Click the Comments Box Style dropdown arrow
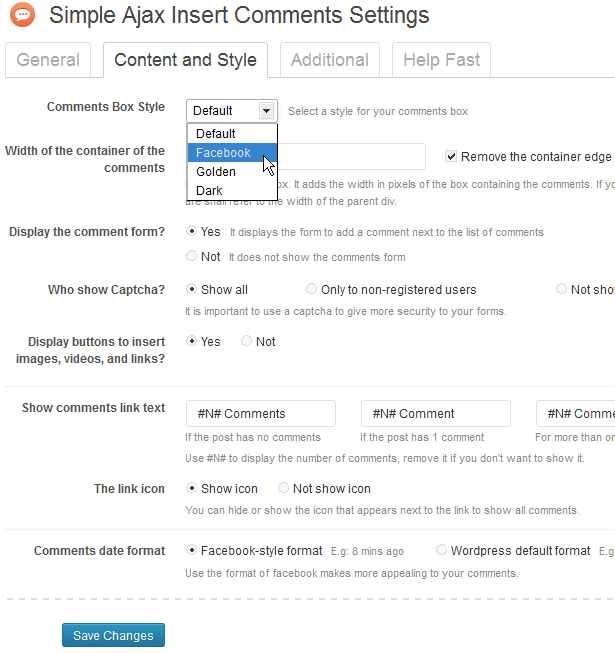The height and width of the screenshot is (653, 615). pyautogui.click(x=266, y=111)
